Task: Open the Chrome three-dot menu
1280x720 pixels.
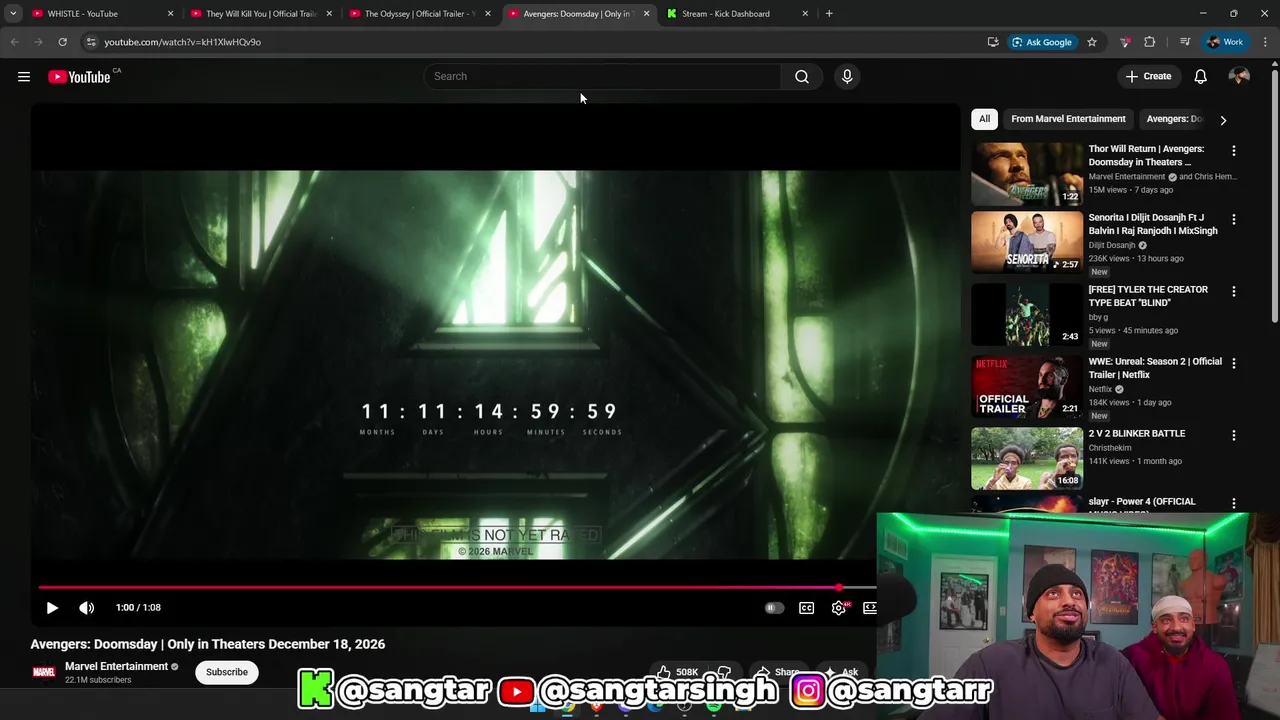Action: (x=1266, y=42)
